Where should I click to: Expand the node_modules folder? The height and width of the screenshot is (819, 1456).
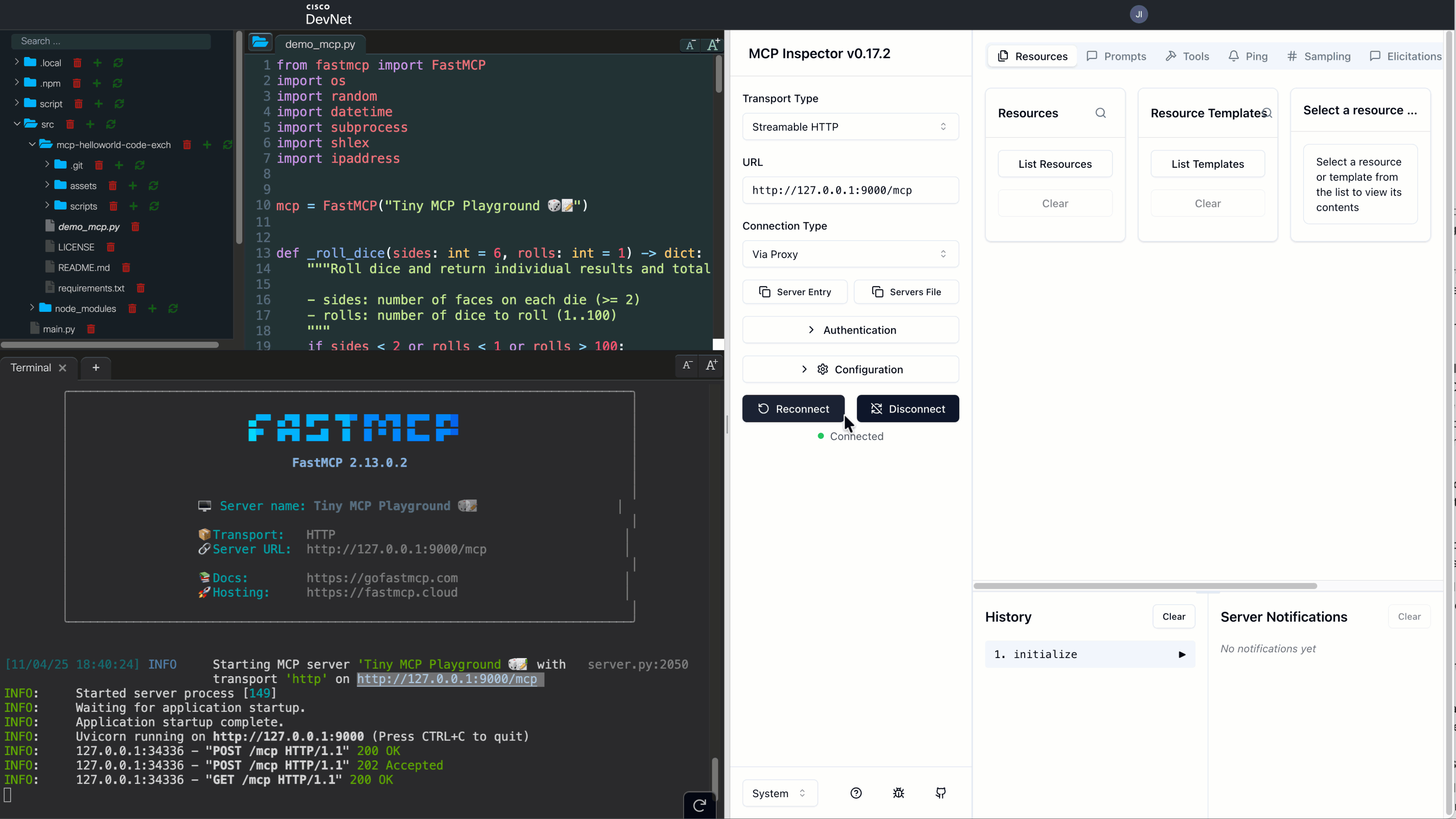[31, 308]
